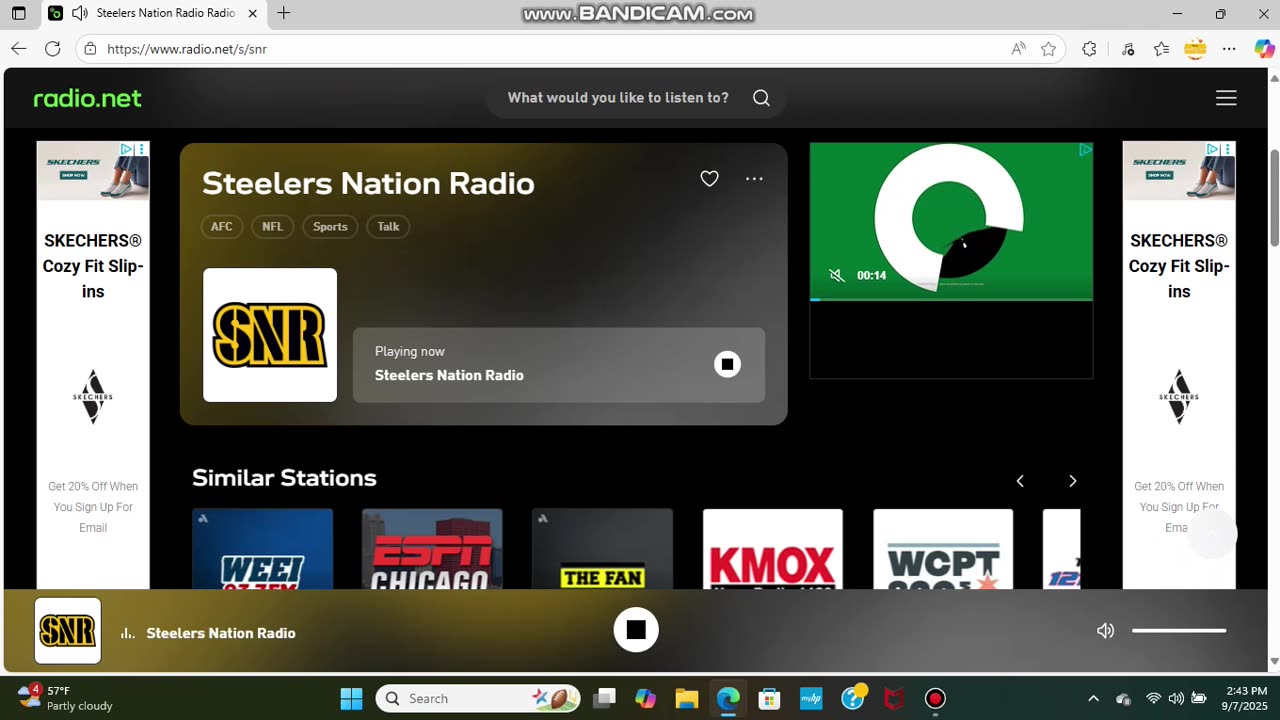This screenshot has width=1280, height=720.
Task: Click the Steelers Nation Radio title in player bar
Action: click(221, 633)
